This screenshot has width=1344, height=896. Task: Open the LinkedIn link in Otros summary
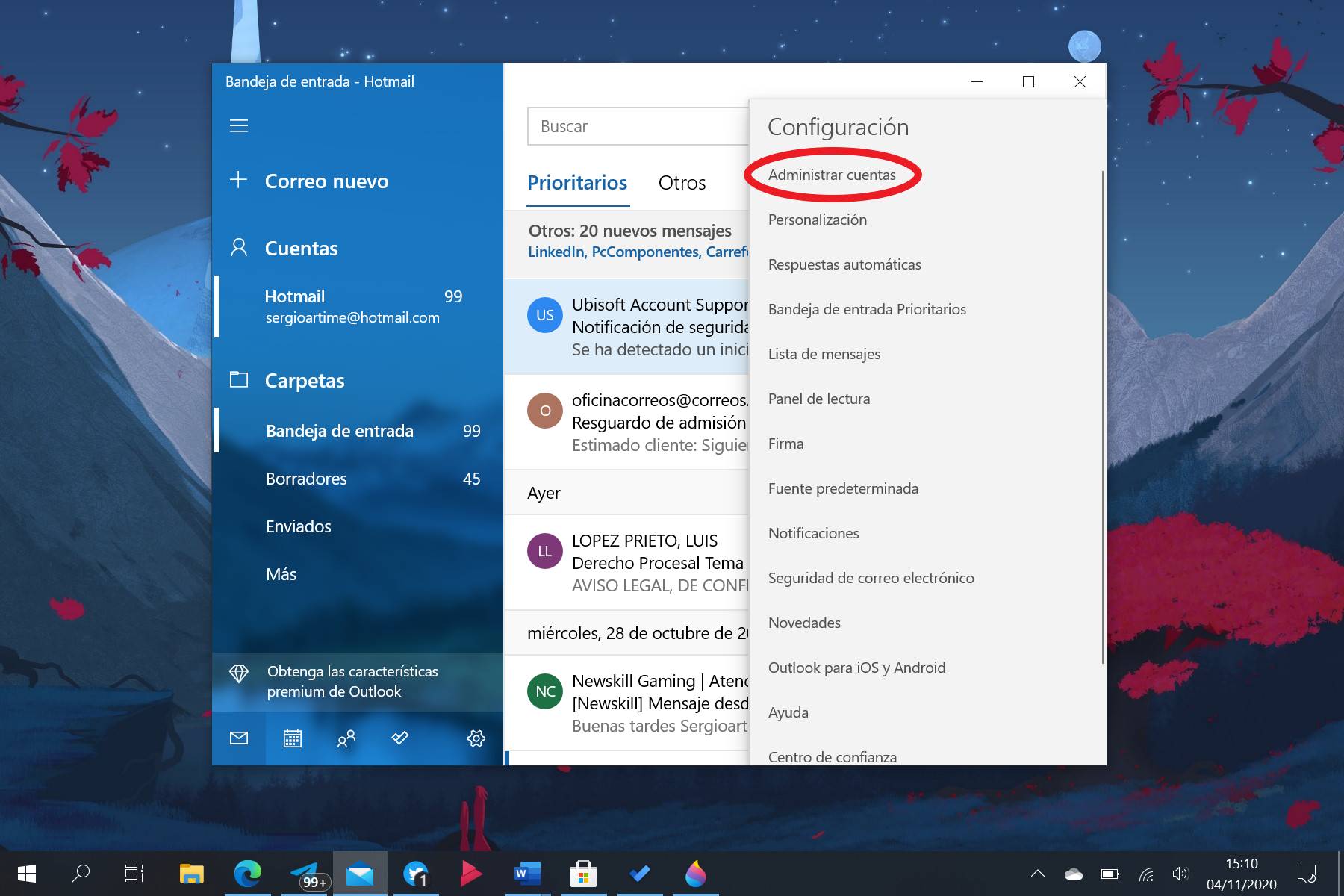[555, 252]
